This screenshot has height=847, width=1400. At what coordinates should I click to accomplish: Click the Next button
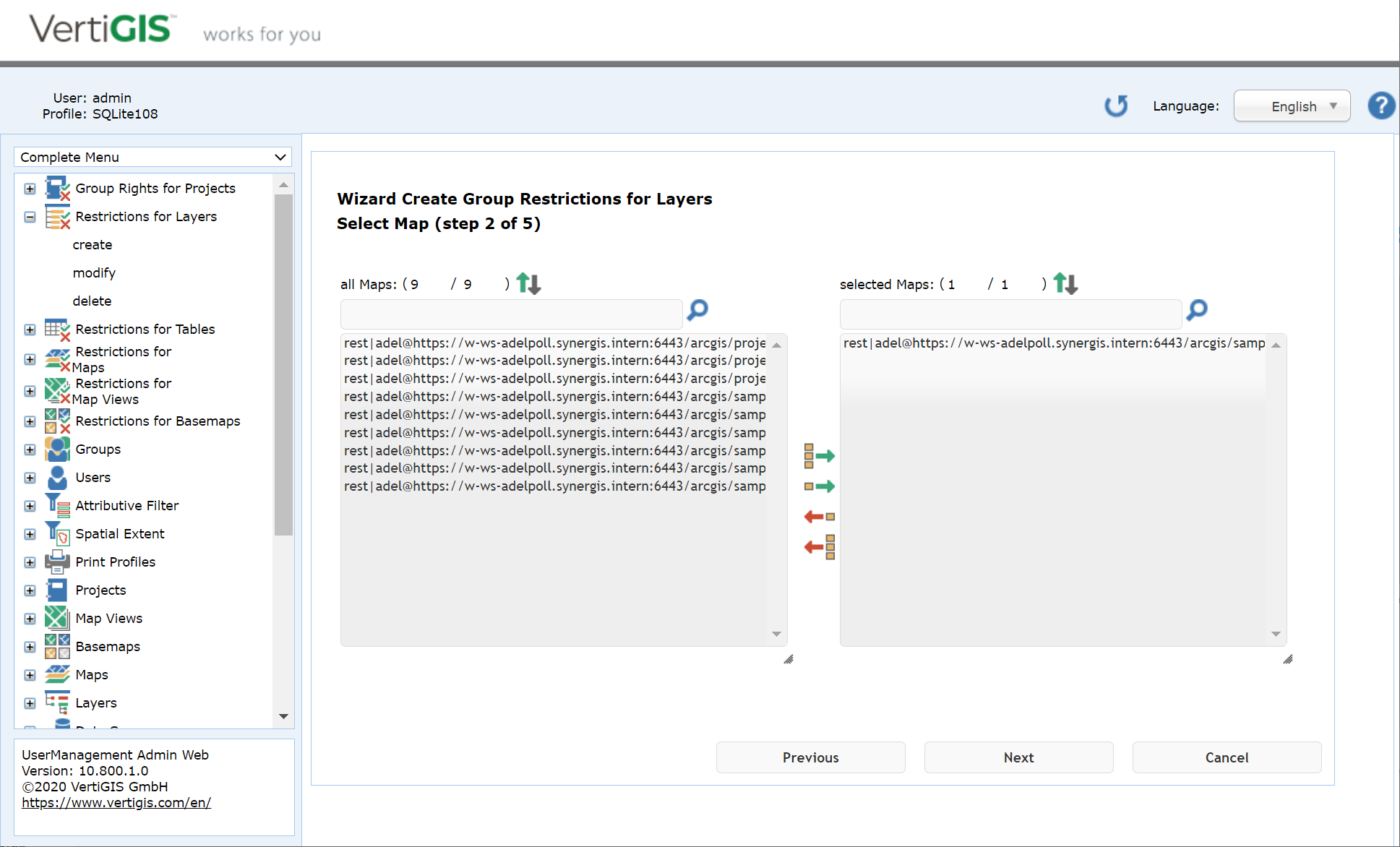point(1018,757)
